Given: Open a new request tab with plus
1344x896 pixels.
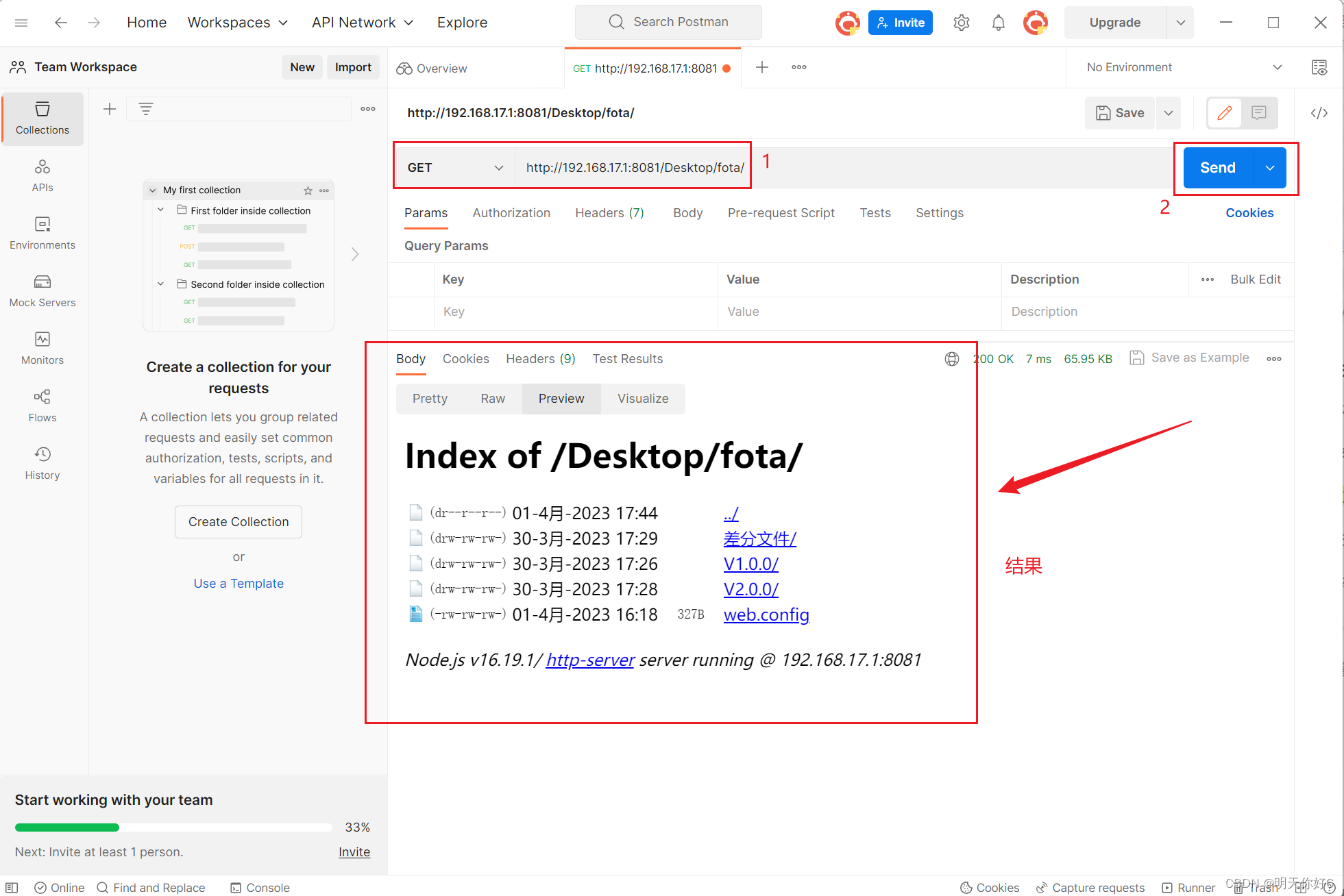Looking at the screenshot, I should (762, 67).
